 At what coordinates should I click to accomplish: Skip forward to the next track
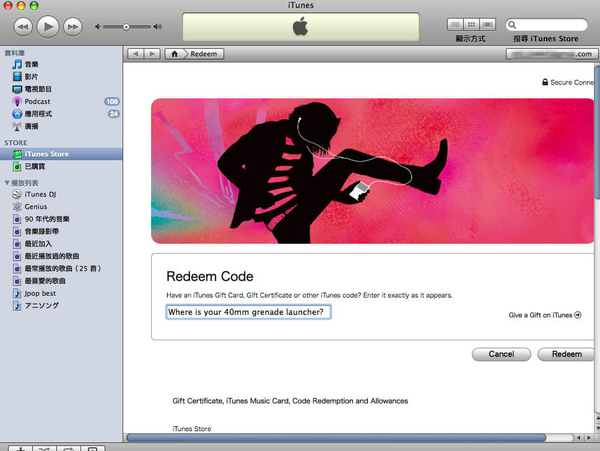coord(73,27)
